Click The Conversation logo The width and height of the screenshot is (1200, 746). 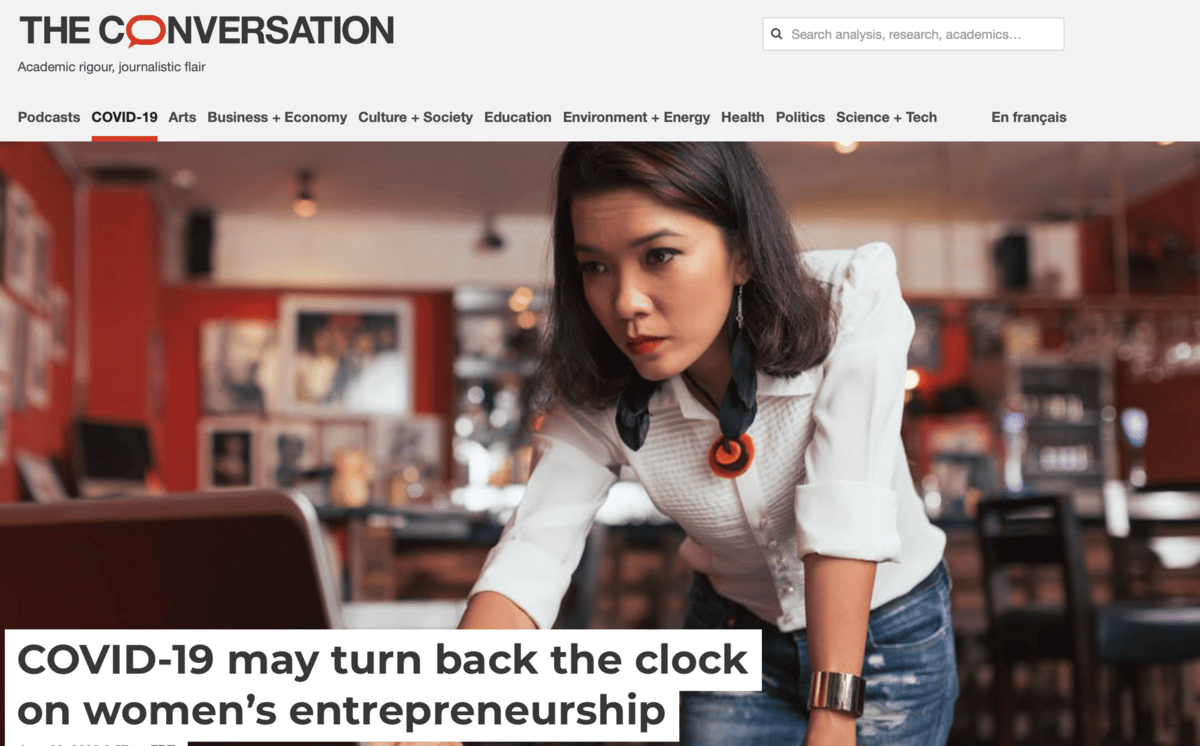click(x=206, y=30)
